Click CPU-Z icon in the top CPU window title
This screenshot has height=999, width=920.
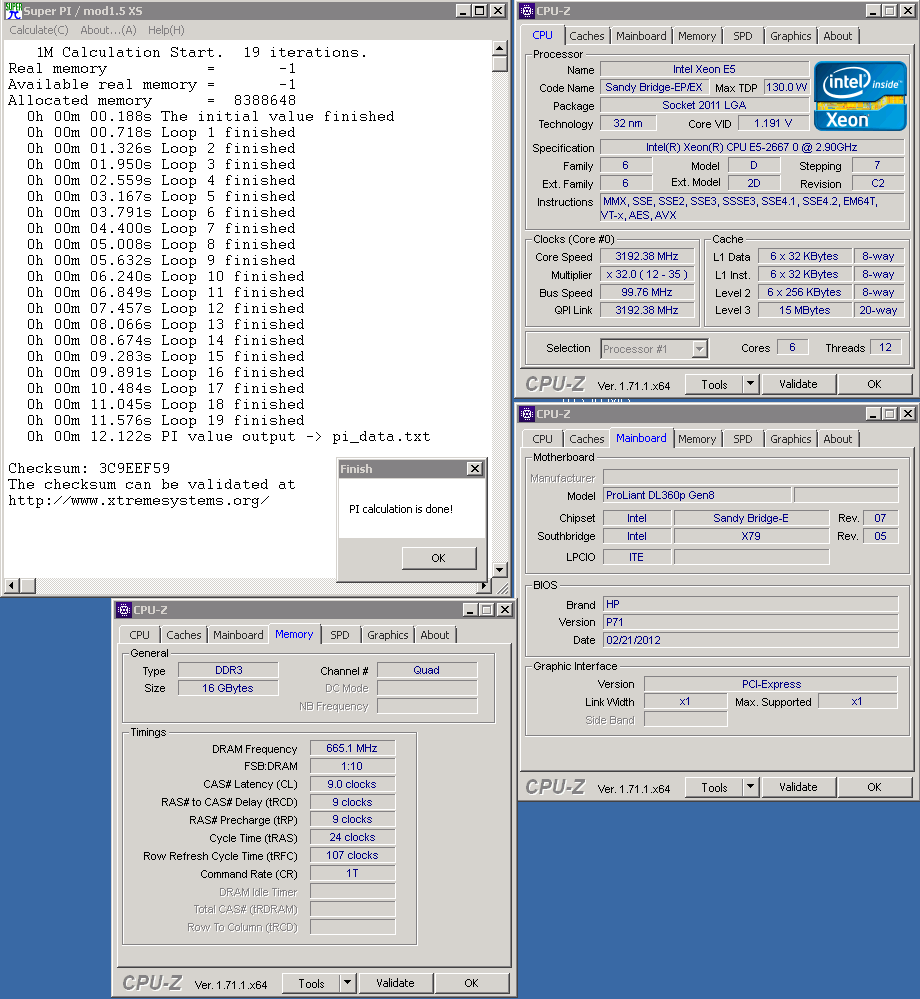click(x=527, y=11)
